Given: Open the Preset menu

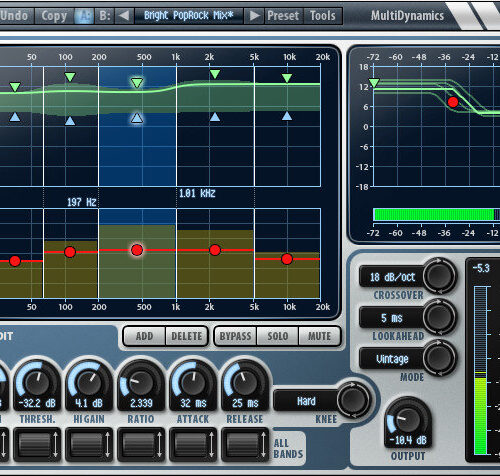Looking at the screenshot, I should coord(283,16).
